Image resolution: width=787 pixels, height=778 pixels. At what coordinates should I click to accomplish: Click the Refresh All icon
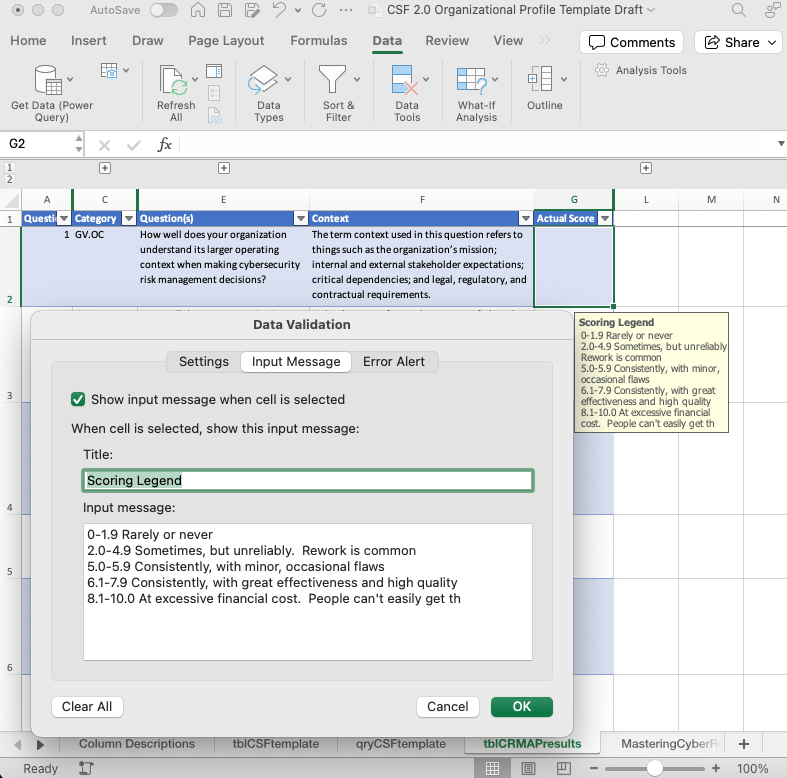(x=175, y=80)
